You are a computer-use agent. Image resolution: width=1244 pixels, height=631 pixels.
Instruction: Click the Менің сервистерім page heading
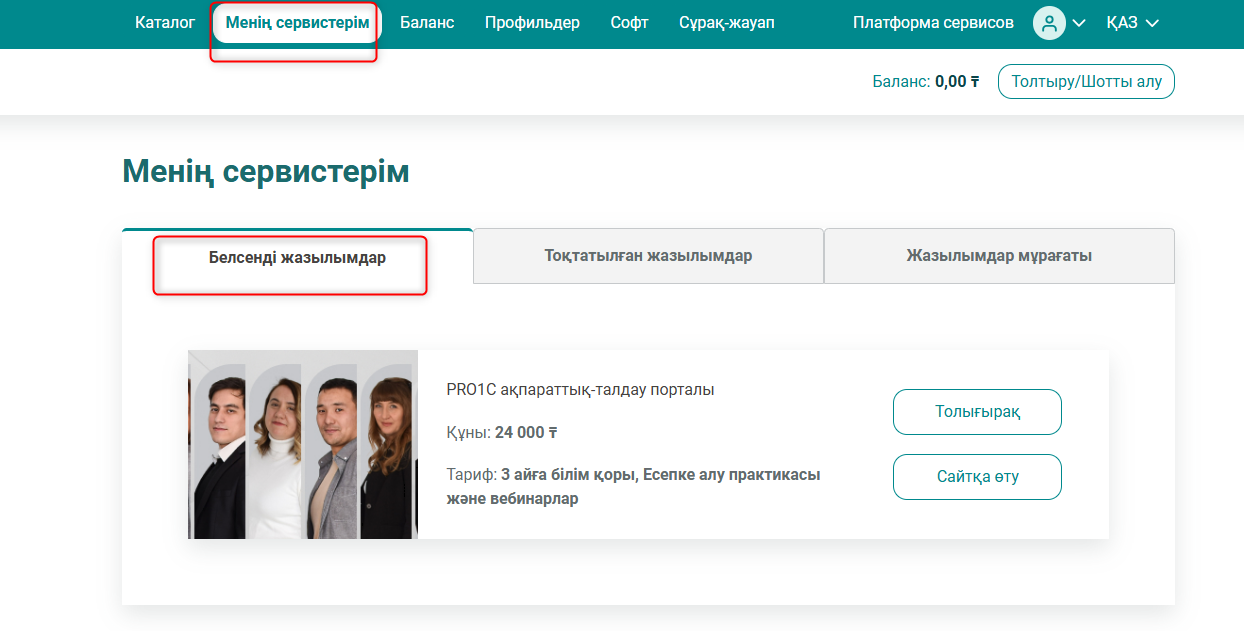tap(266, 172)
